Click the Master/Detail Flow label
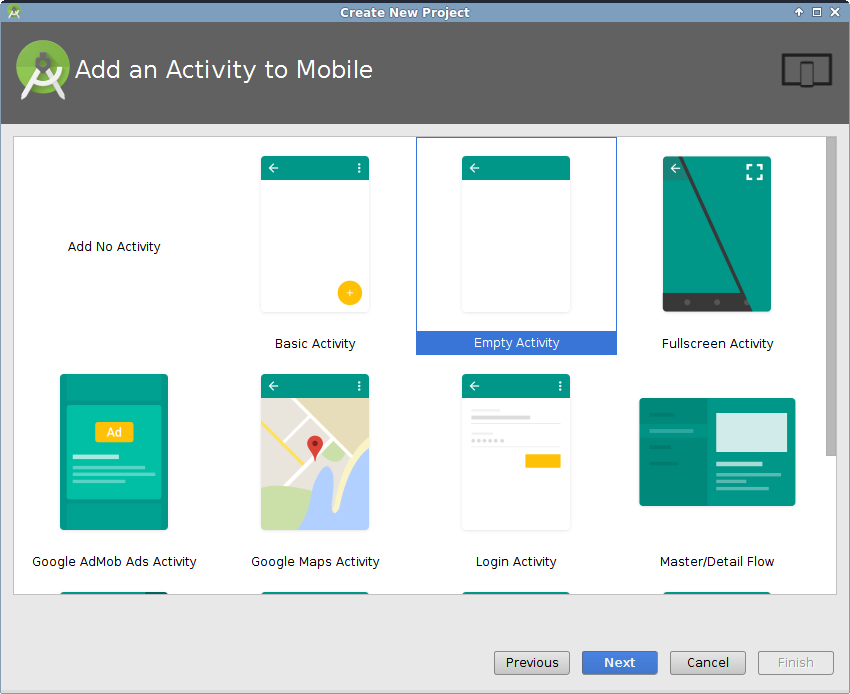 click(717, 562)
